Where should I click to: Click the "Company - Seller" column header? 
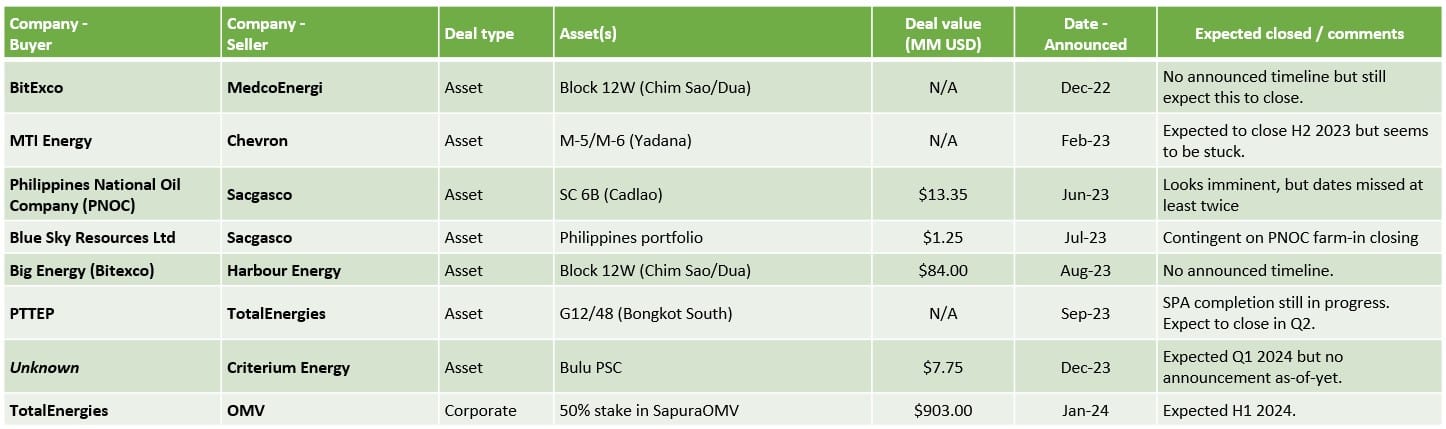coord(266,33)
